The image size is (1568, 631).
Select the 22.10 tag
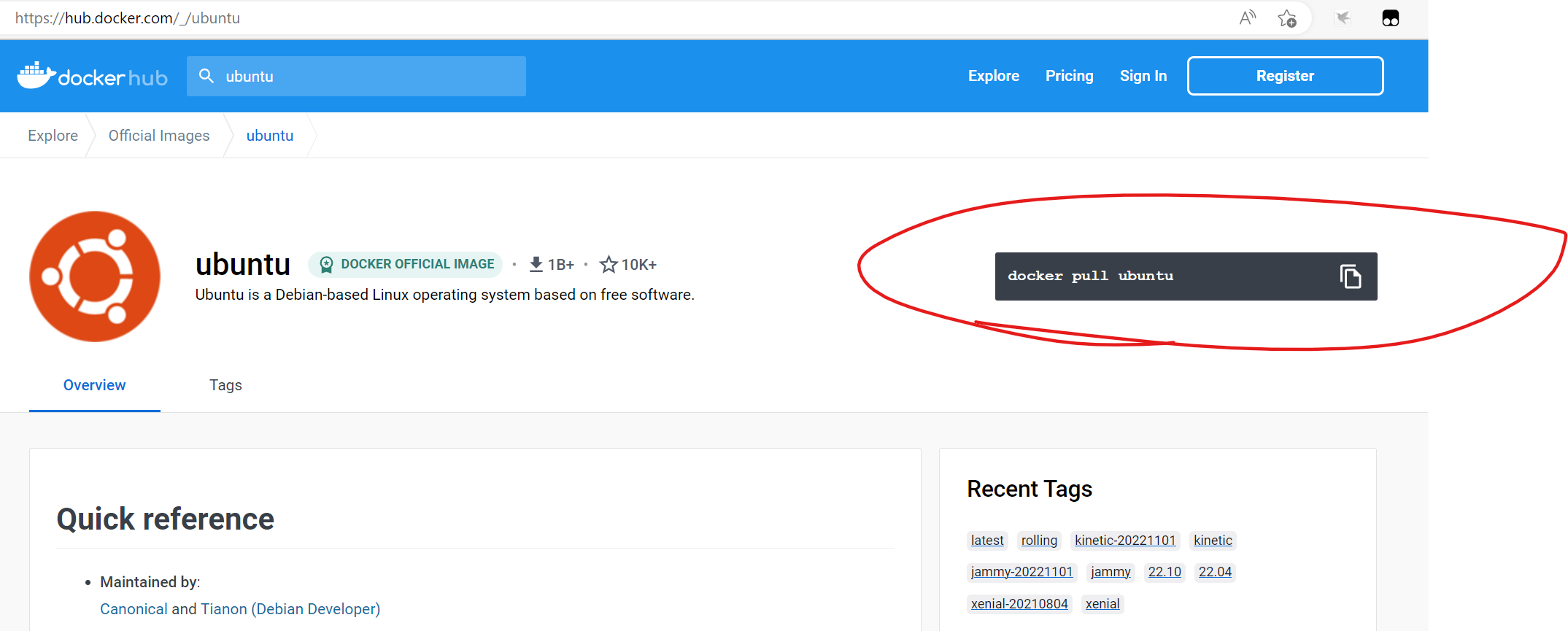click(x=1165, y=572)
